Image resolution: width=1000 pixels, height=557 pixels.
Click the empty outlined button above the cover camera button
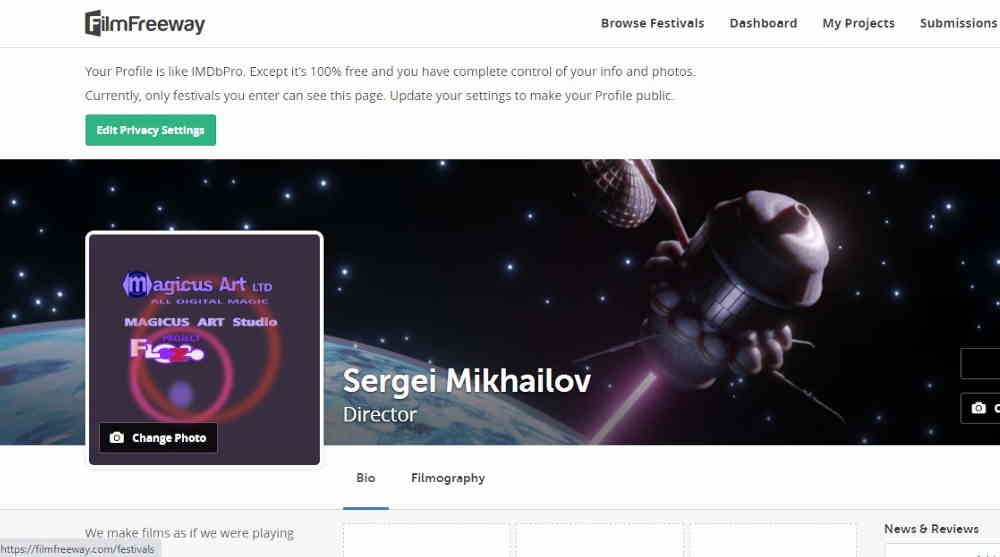[981, 364]
